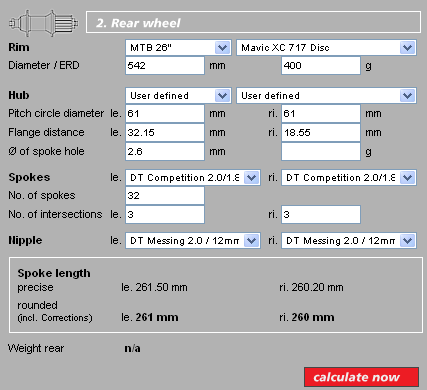Open right spokes dropdown DT Competition
The height and width of the screenshot is (390, 427).
pos(349,177)
